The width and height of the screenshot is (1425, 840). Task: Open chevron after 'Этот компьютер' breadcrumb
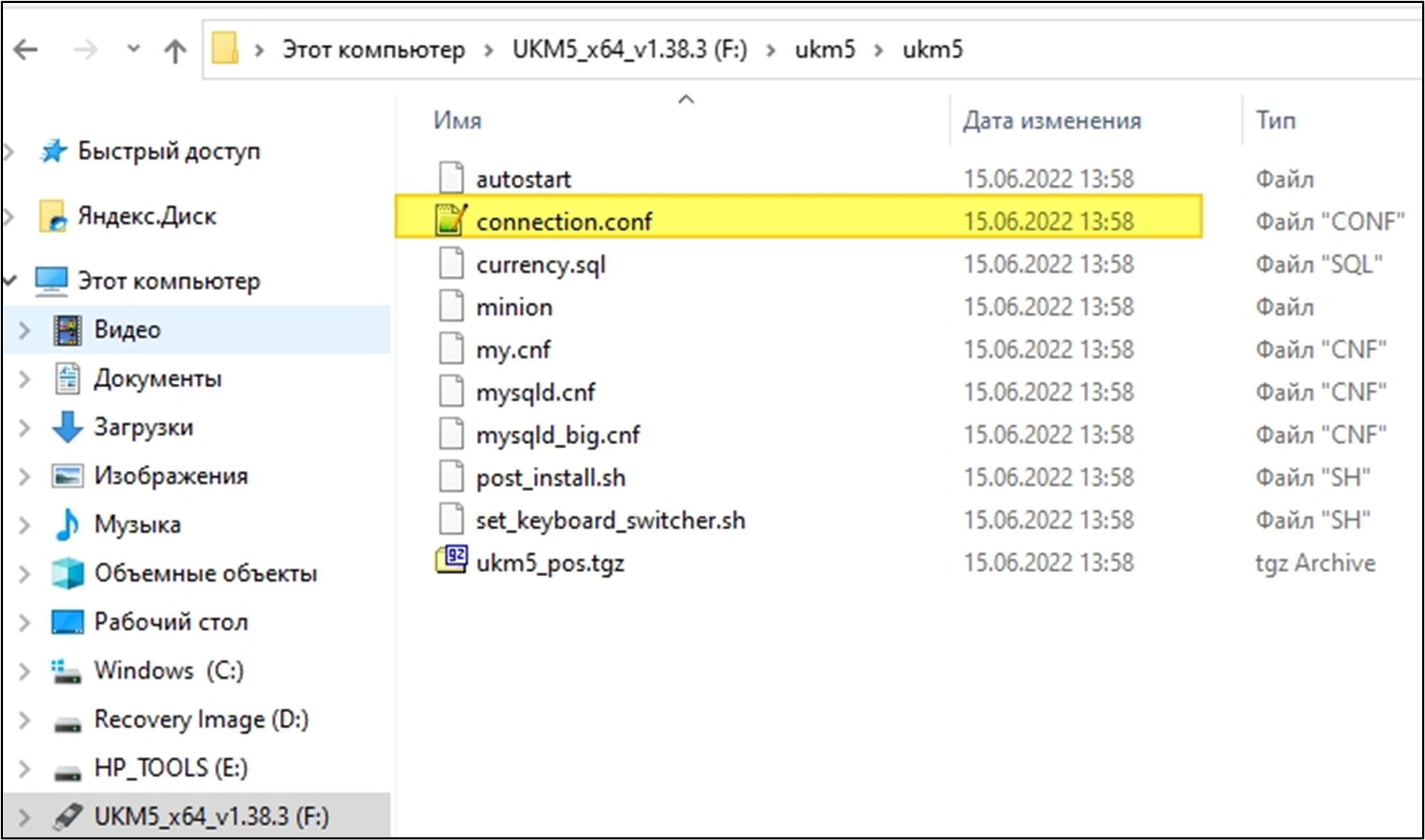coord(489,50)
